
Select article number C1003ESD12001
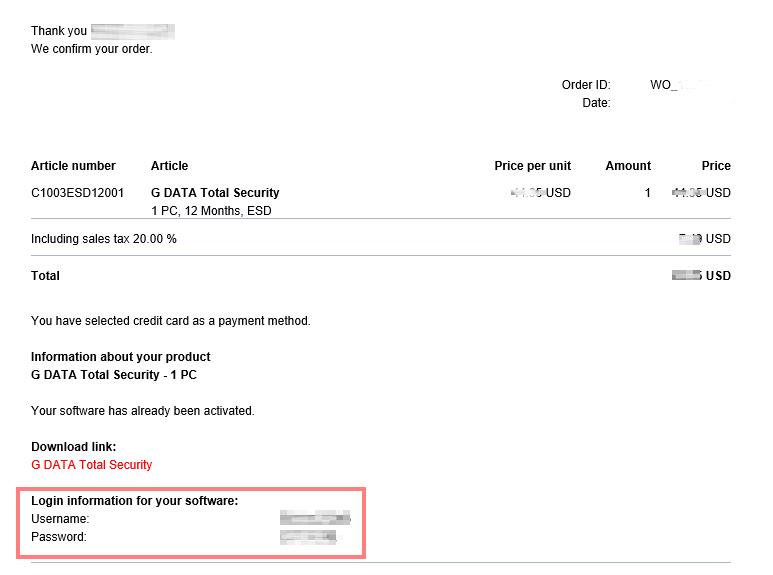coord(77,192)
